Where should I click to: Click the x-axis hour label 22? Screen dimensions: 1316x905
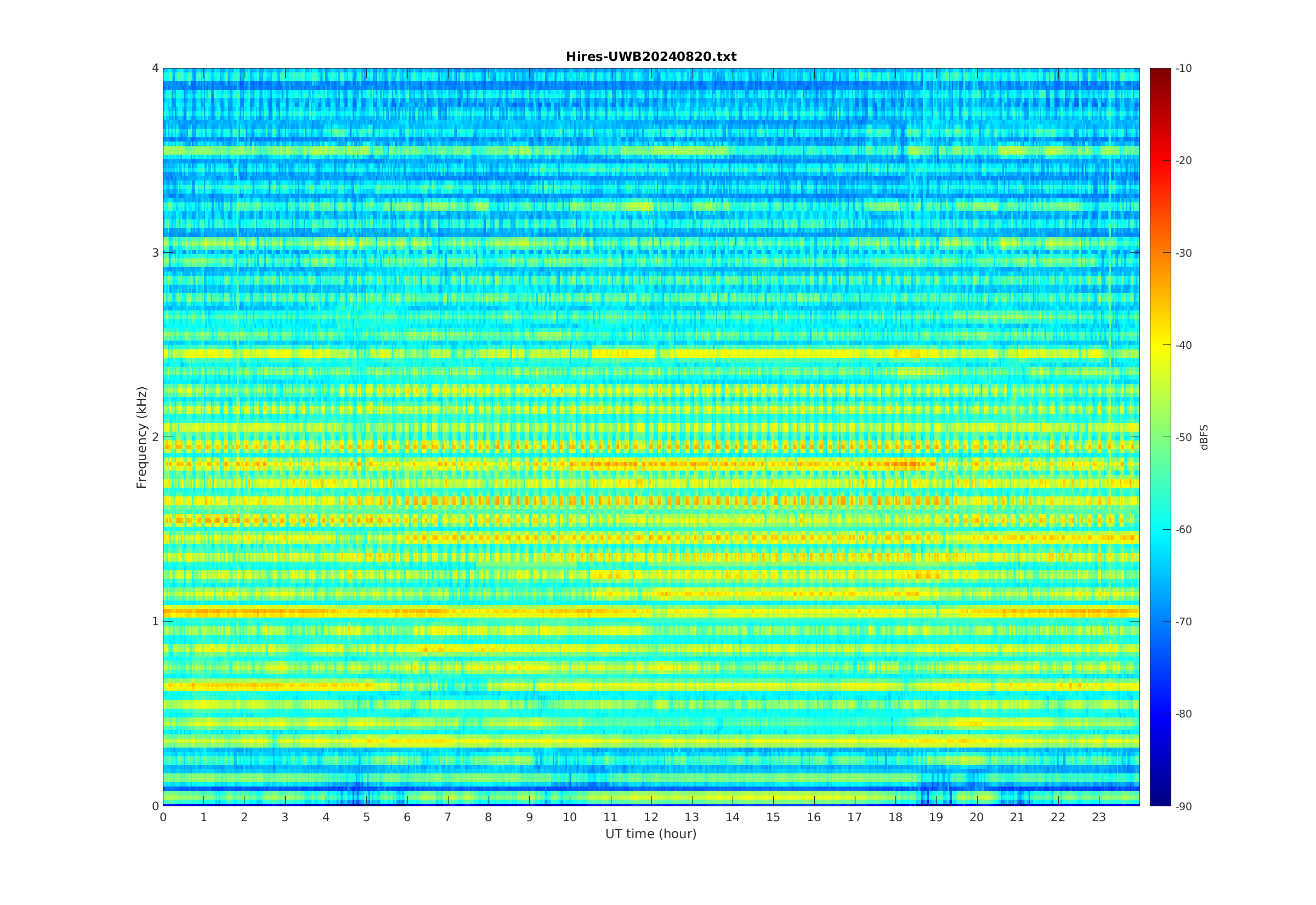pyautogui.click(x=1058, y=817)
